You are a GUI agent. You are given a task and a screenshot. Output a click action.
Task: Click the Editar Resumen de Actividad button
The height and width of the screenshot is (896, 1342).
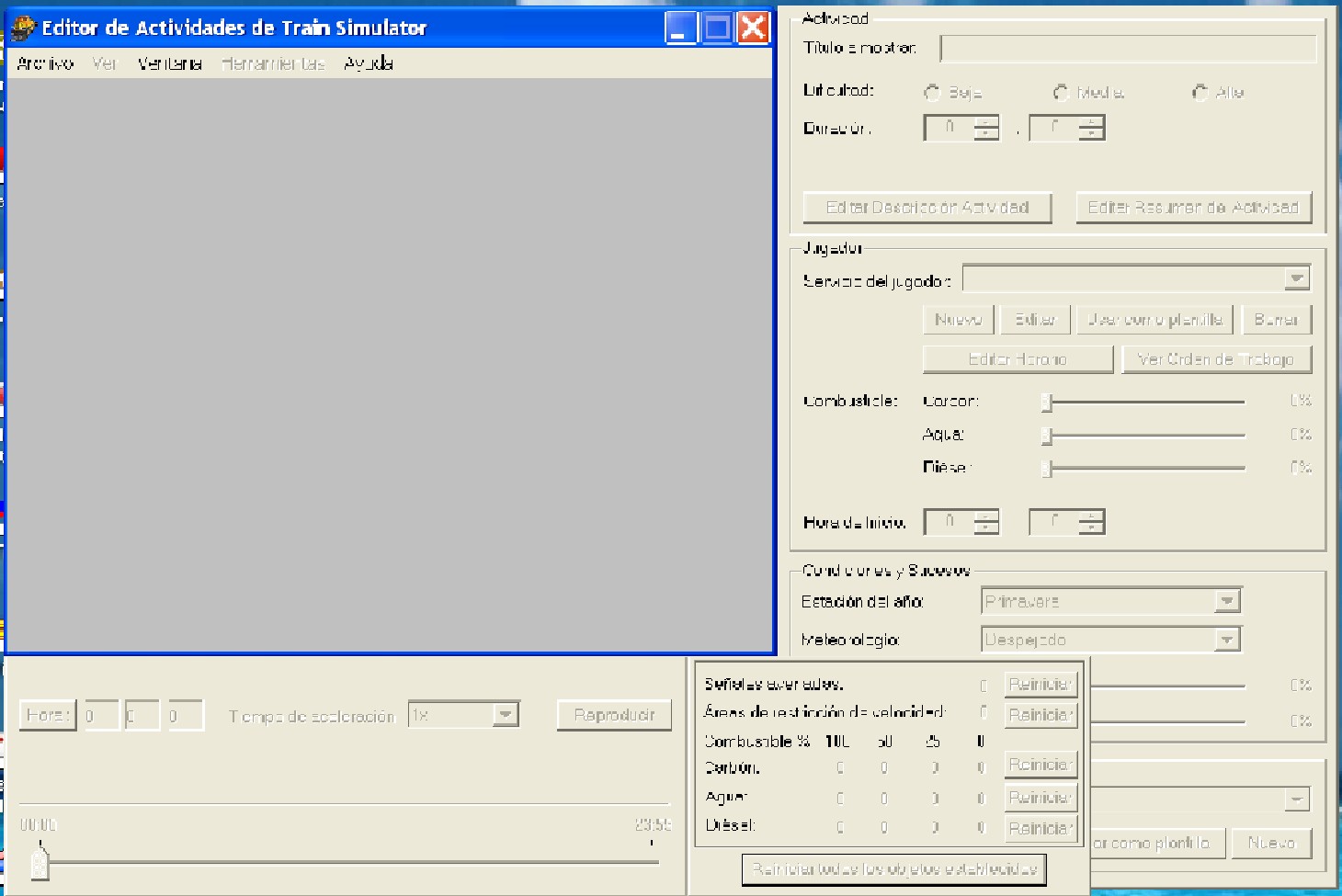point(1193,208)
